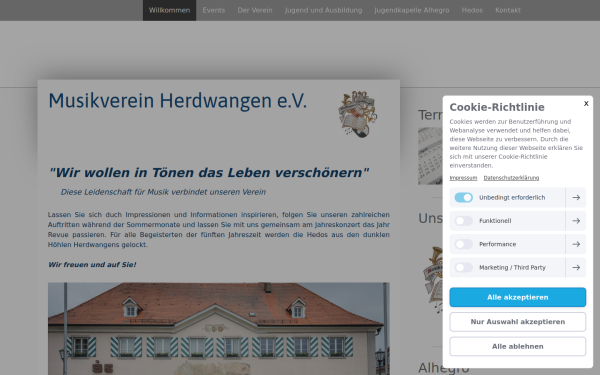Screen dimensions: 600x375
Task: Toggle the Unbedingt erforderlich switch
Action: click(x=463, y=197)
